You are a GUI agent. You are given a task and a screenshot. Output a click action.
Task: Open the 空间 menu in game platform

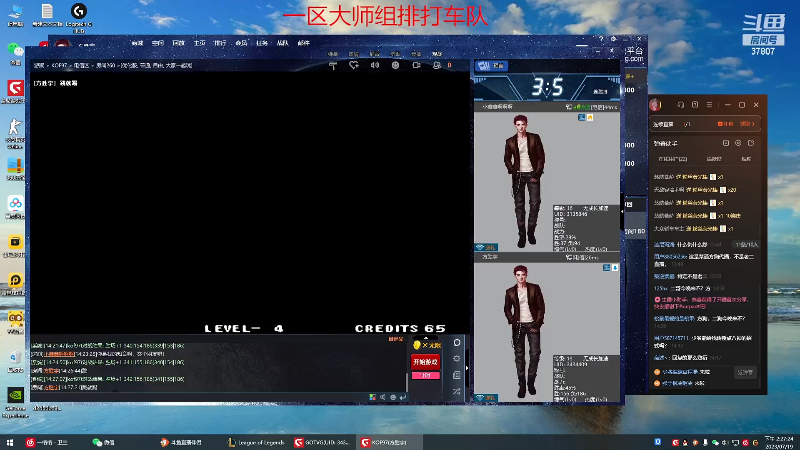click(158, 43)
